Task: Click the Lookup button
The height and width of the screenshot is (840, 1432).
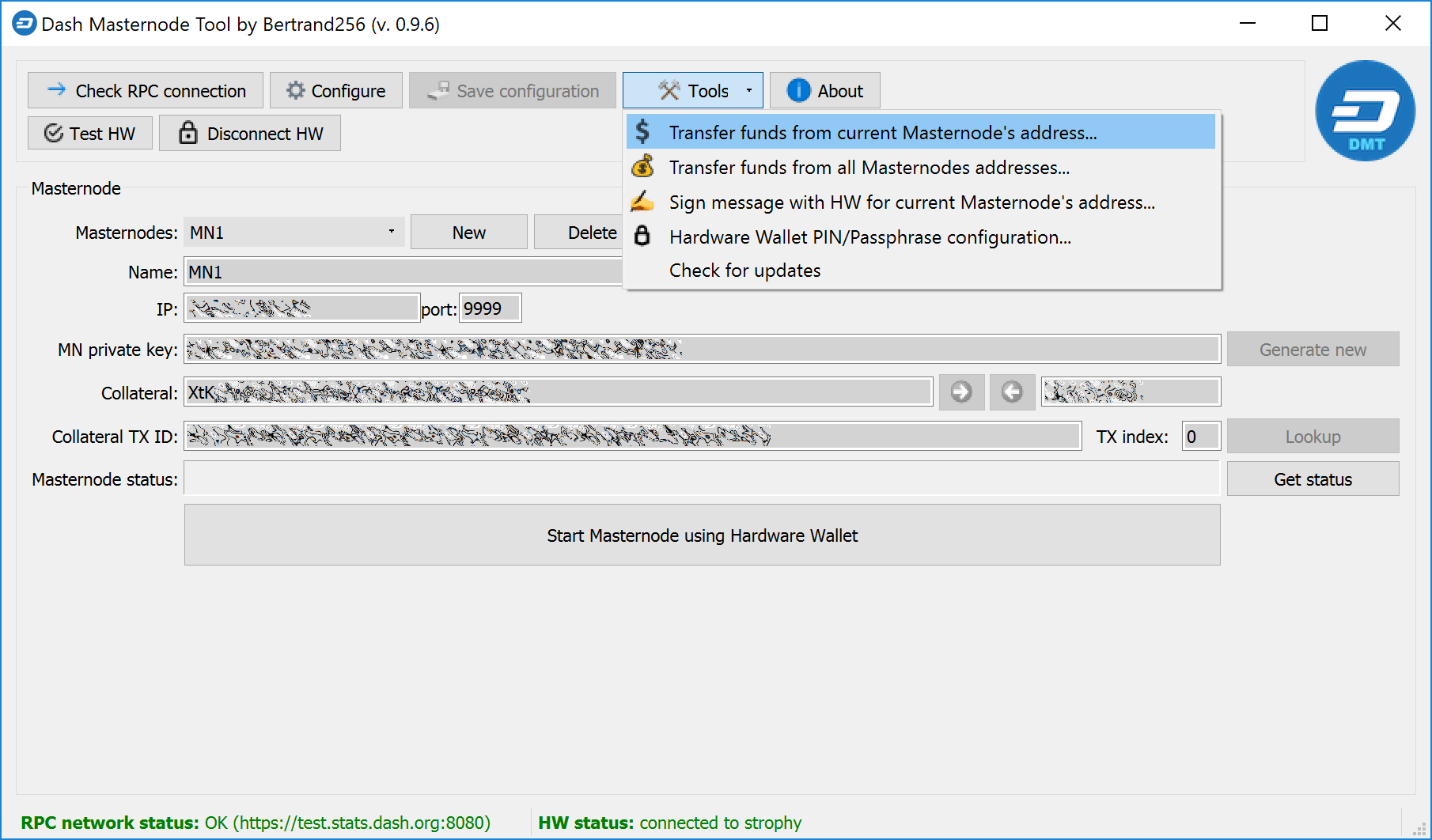Action: tap(1313, 437)
